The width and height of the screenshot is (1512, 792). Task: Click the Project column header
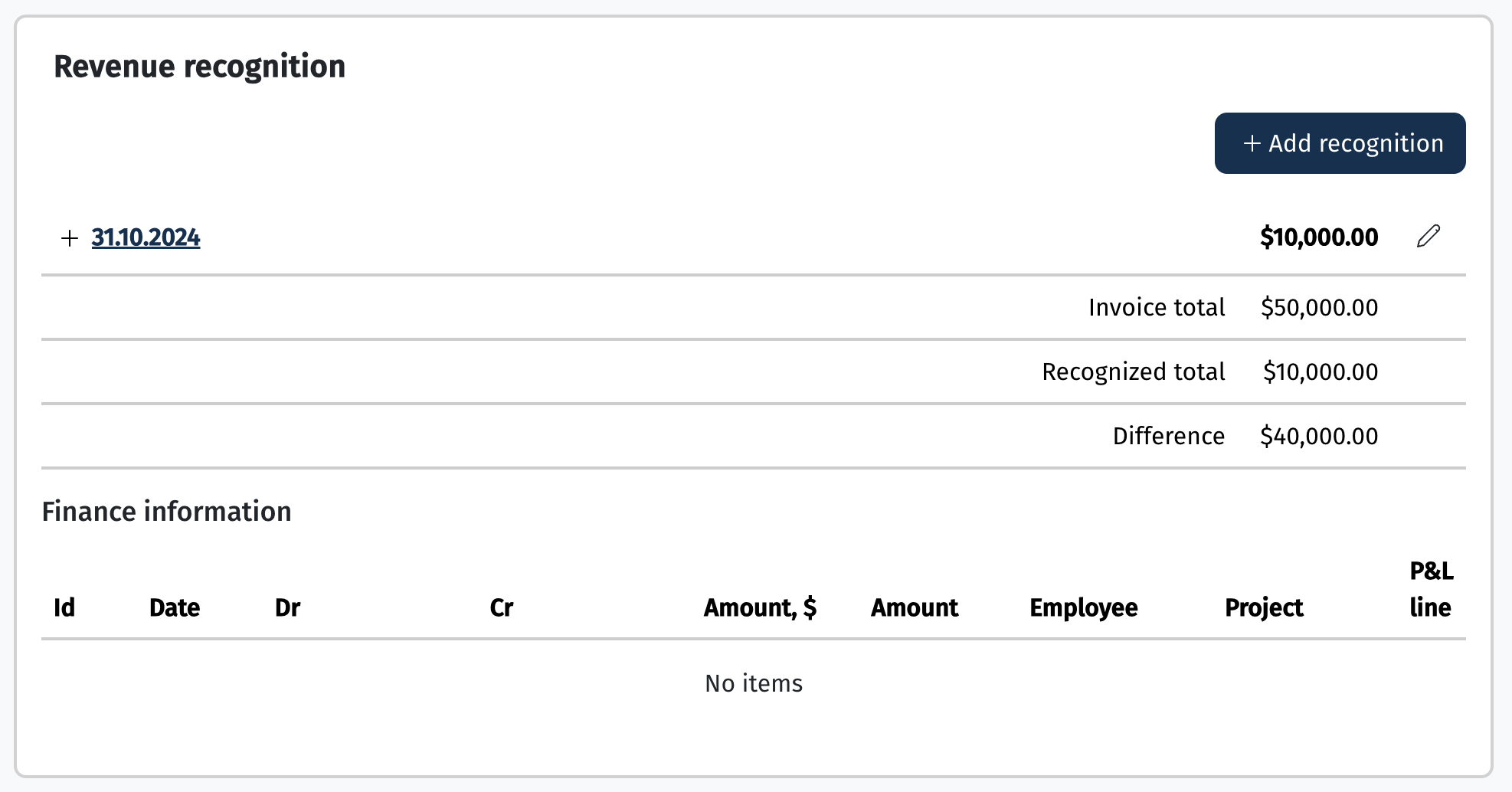pos(1265,607)
